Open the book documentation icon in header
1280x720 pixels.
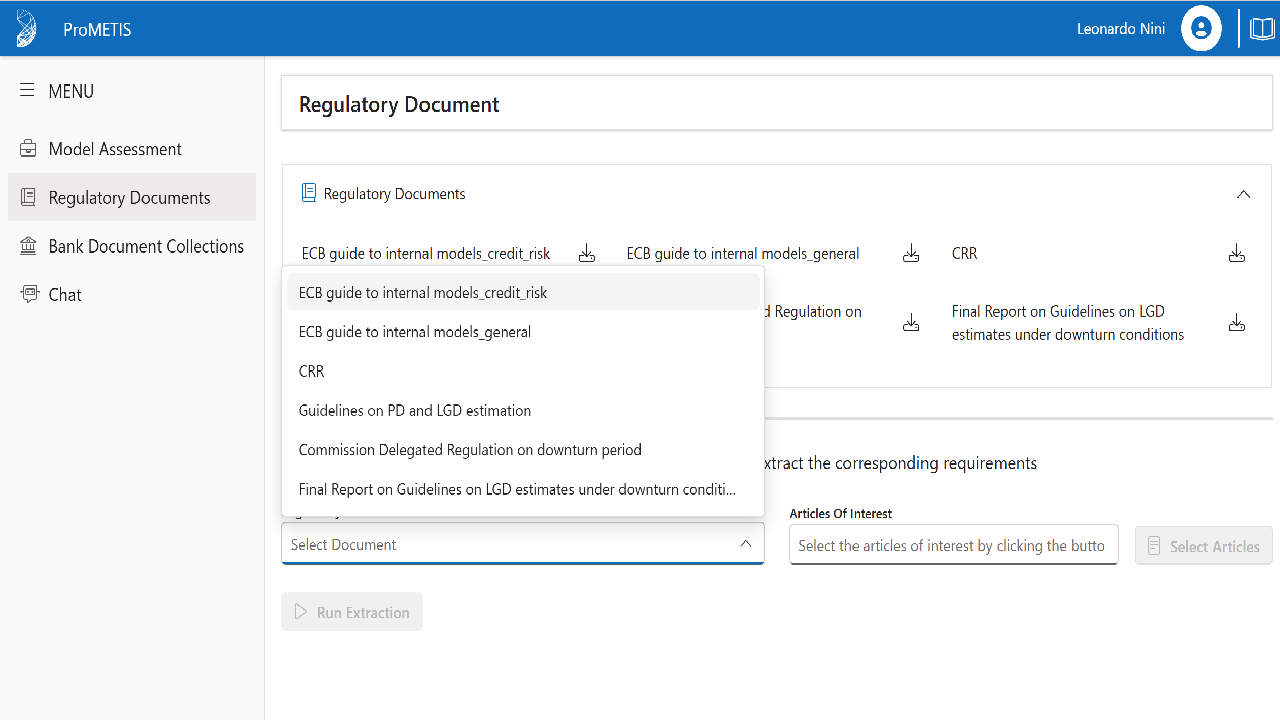pyautogui.click(x=1262, y=28)
